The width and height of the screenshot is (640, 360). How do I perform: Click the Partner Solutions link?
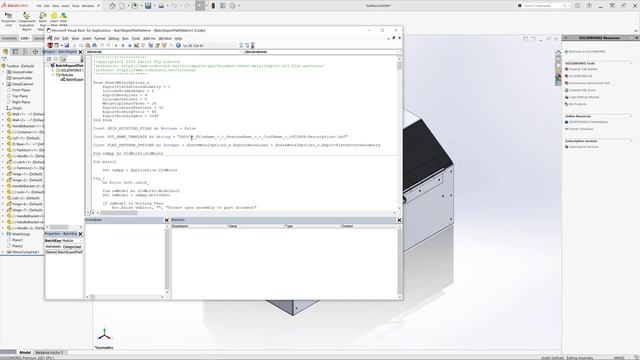[x=581, y=129]
